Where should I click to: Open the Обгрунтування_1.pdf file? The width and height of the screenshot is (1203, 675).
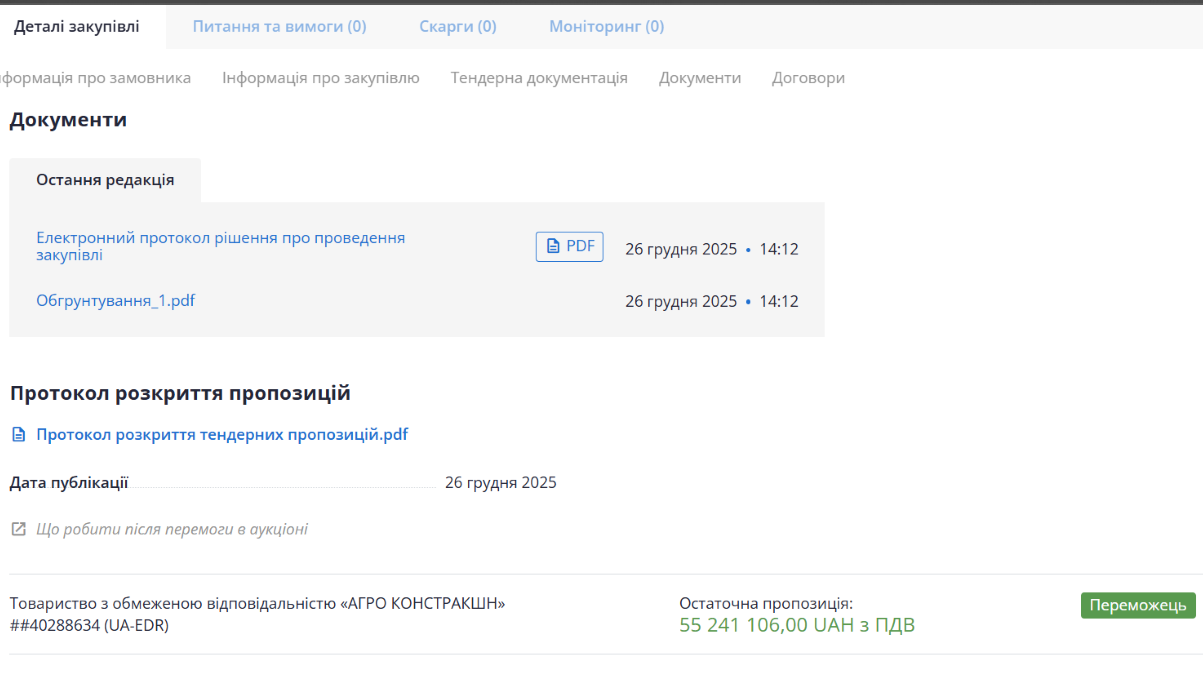[x=115, y=300]
